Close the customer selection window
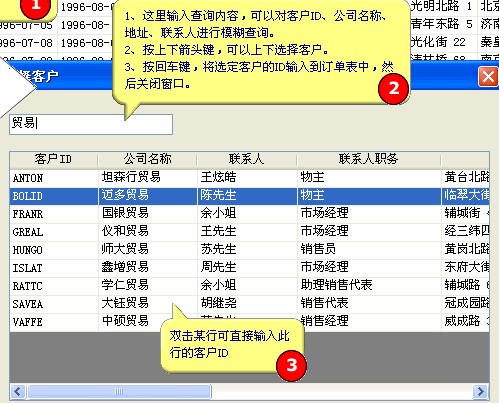 [x=488, y=77]
